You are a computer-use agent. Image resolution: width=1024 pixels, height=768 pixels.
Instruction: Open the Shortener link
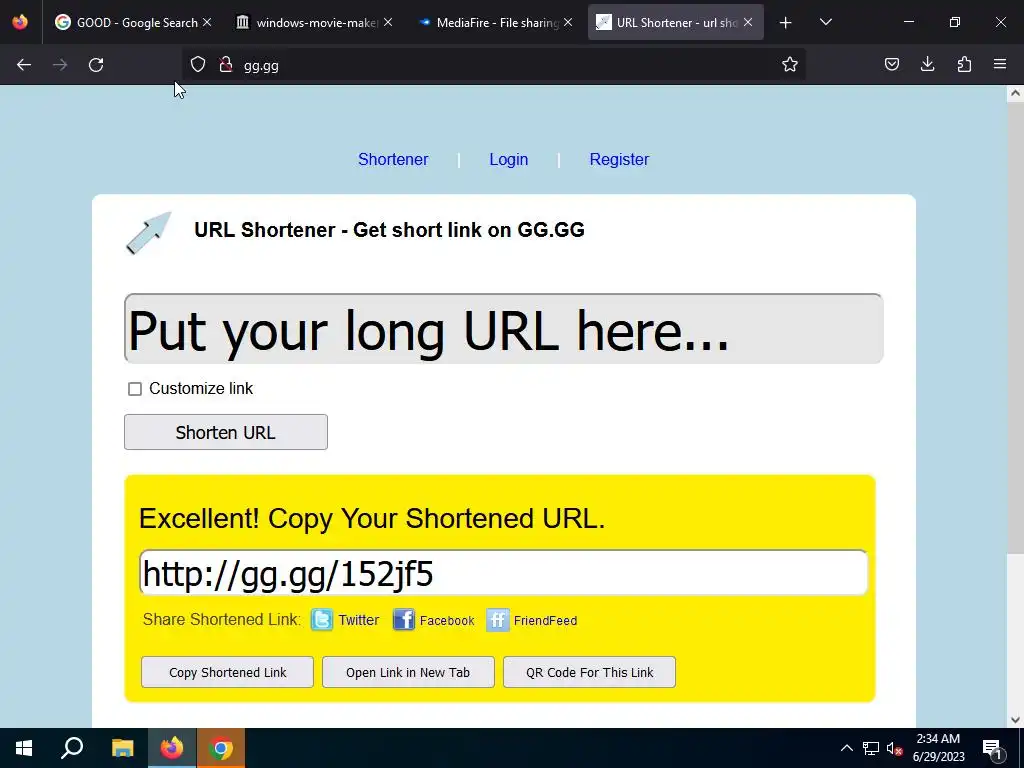coord(393,159)
